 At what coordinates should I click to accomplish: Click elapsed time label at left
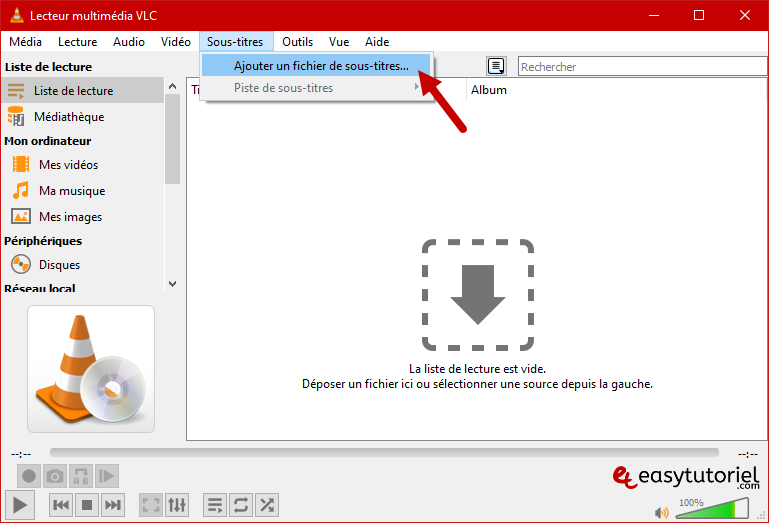[x=21, y=454]
